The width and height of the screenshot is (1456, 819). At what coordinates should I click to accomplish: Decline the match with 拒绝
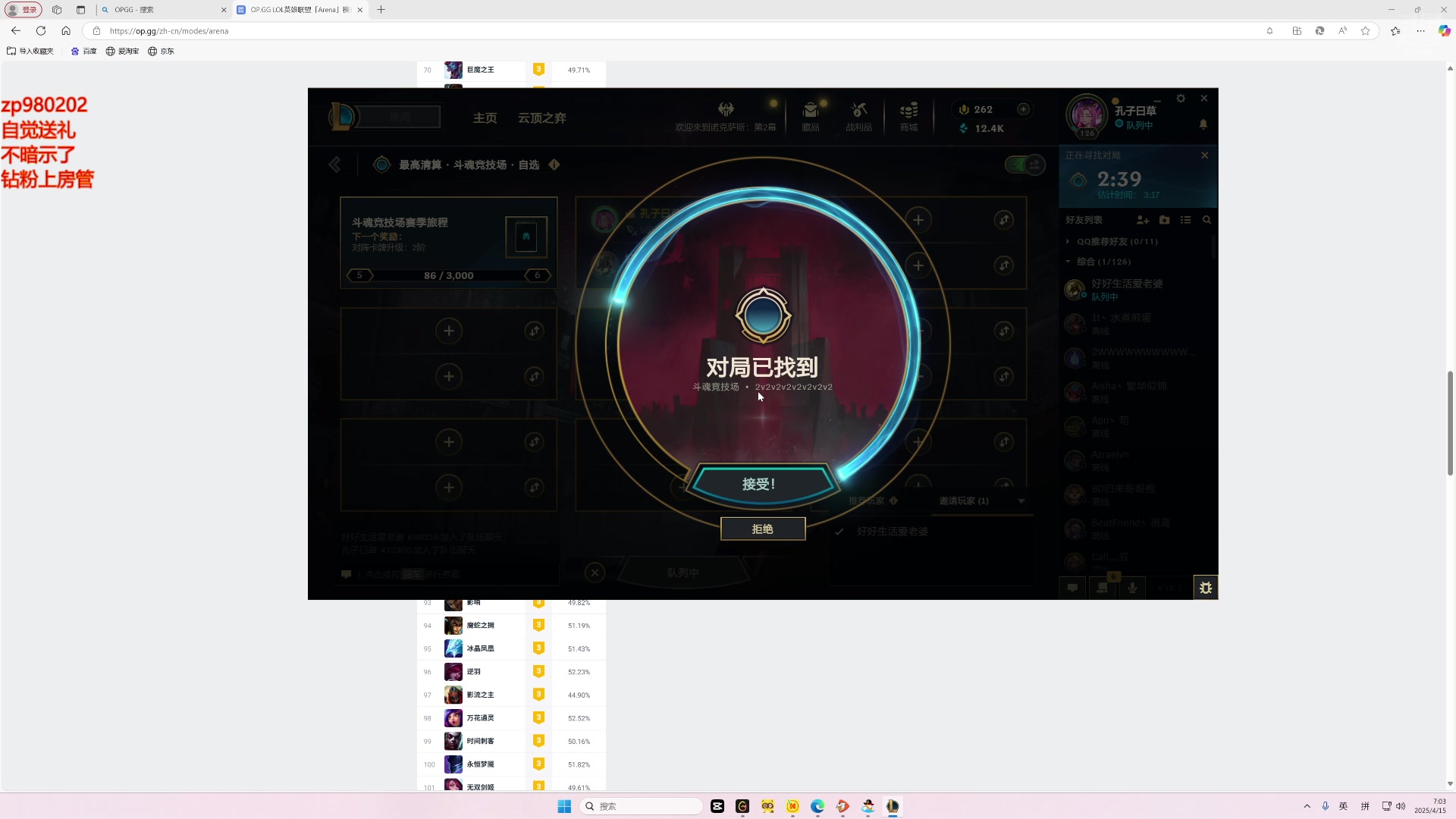(762, 529)
